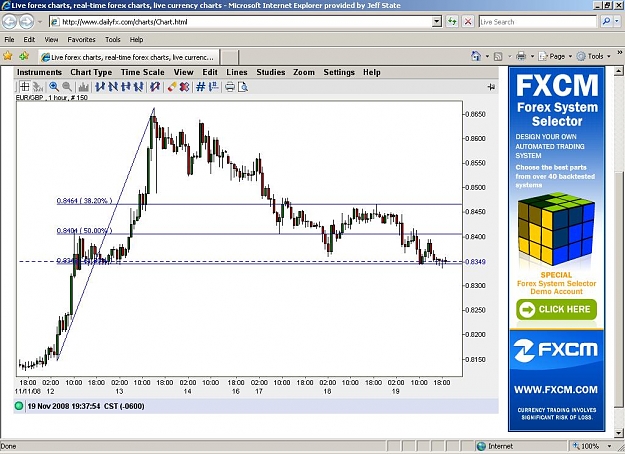Zoom out using the grey magnifier
625x454 pixels.
pos(67,86)
